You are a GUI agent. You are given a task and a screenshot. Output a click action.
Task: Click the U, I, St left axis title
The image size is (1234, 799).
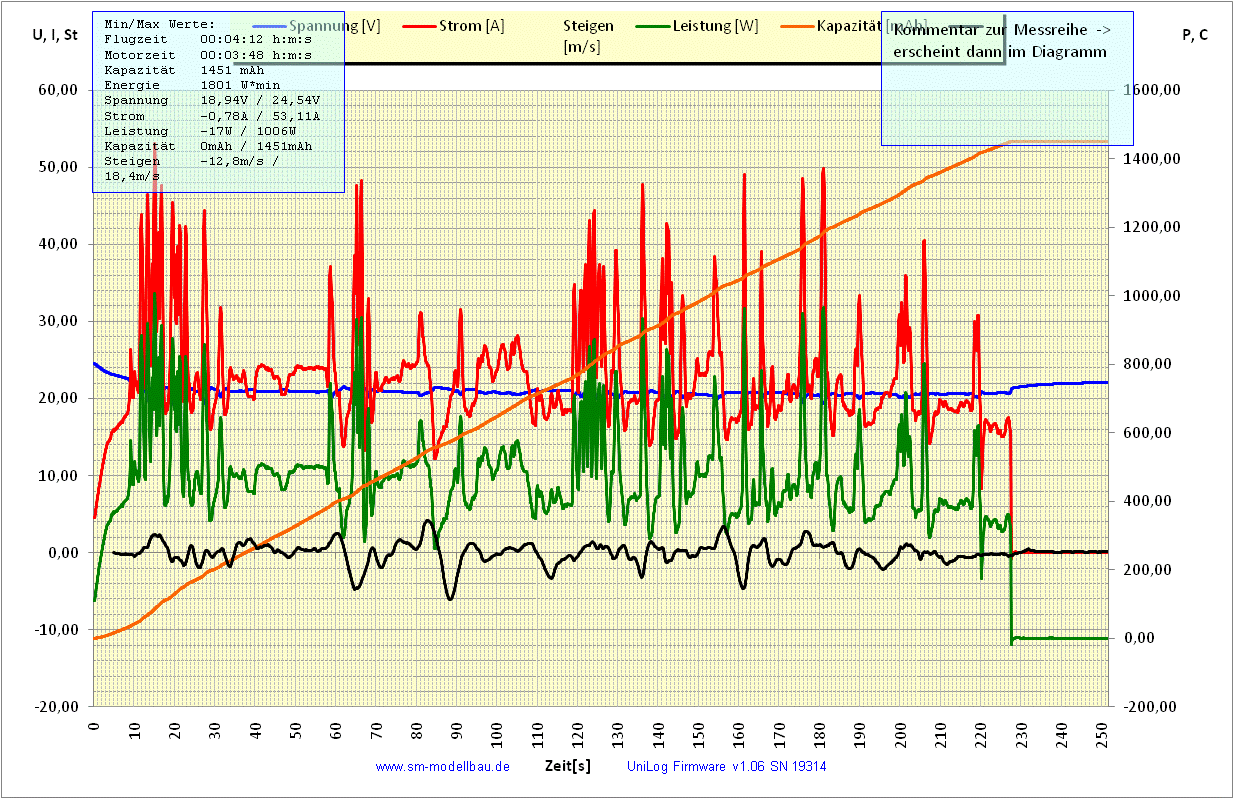coord(56,35)
